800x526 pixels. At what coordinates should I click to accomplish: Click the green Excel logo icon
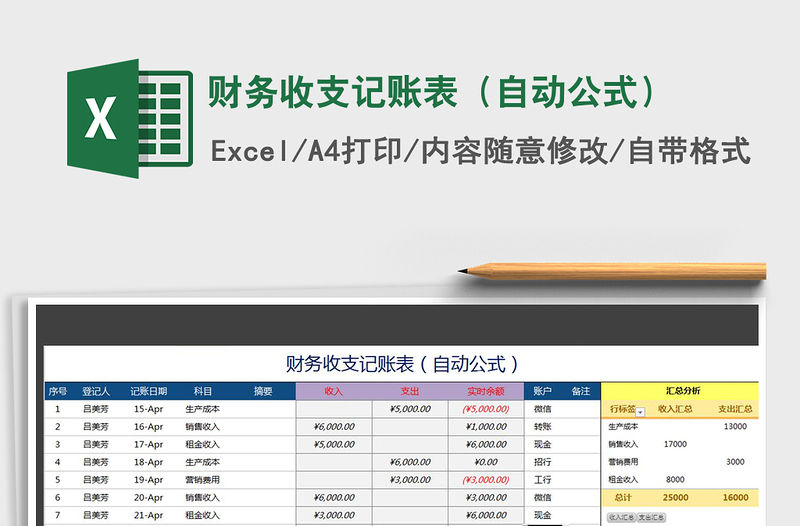130,118
